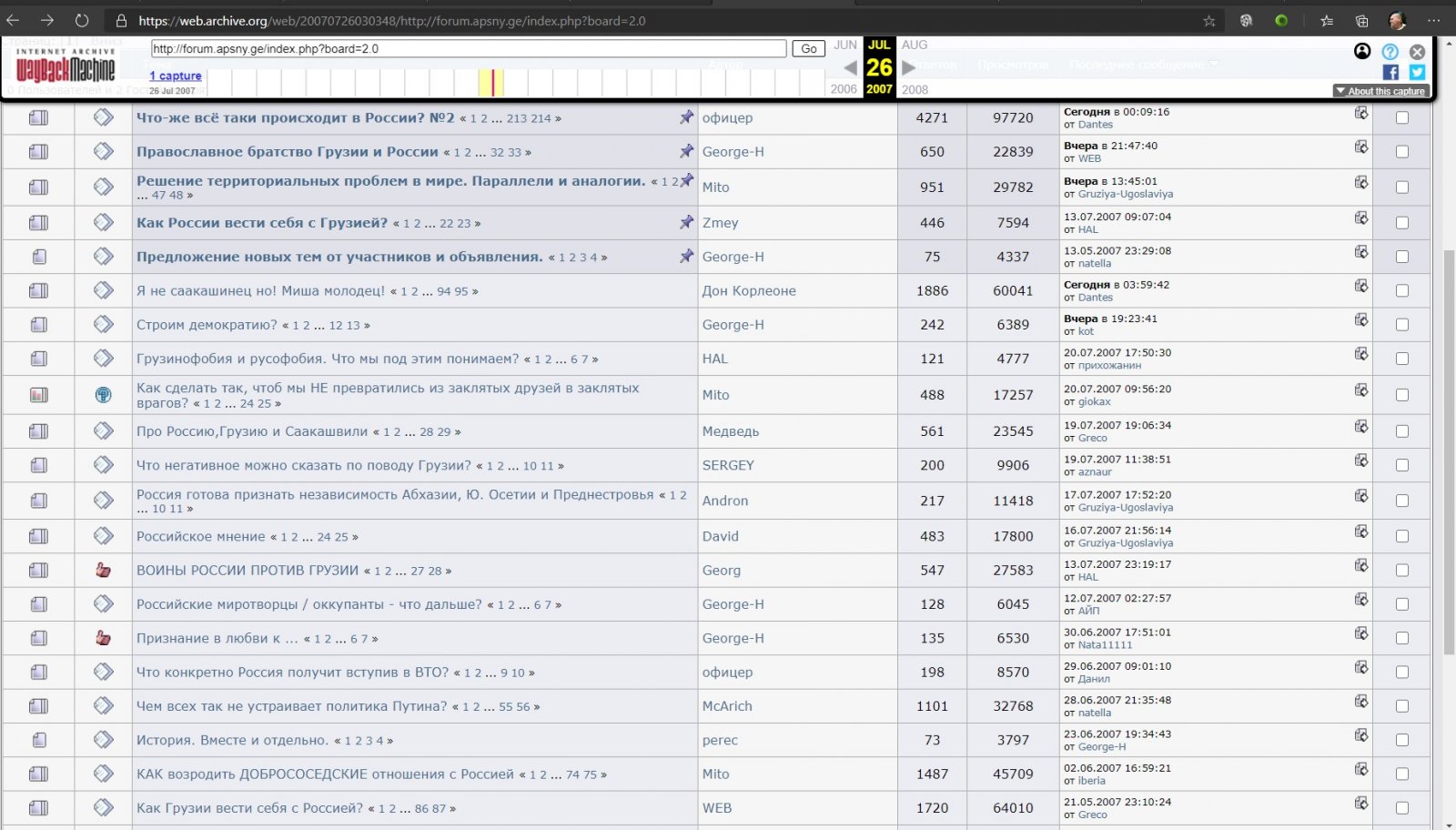Open topic Как России вести себя с Грузией?

tap(262, 223)
